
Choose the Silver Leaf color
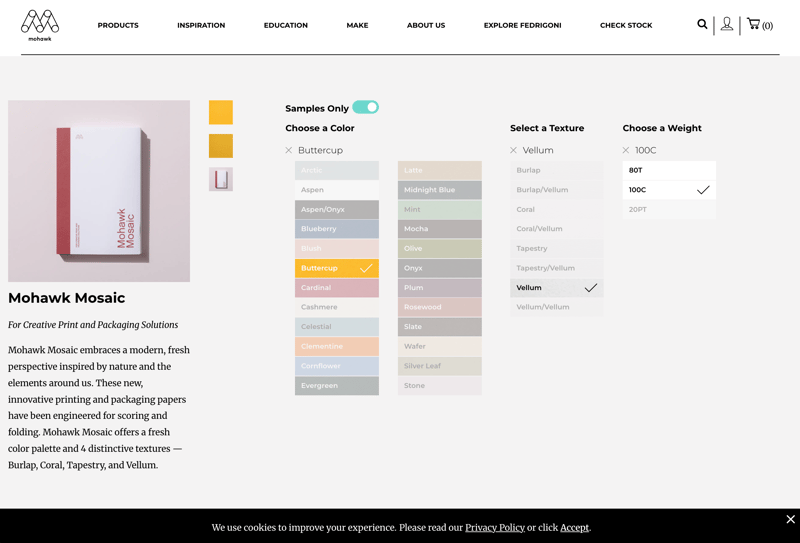click(440, 366)
